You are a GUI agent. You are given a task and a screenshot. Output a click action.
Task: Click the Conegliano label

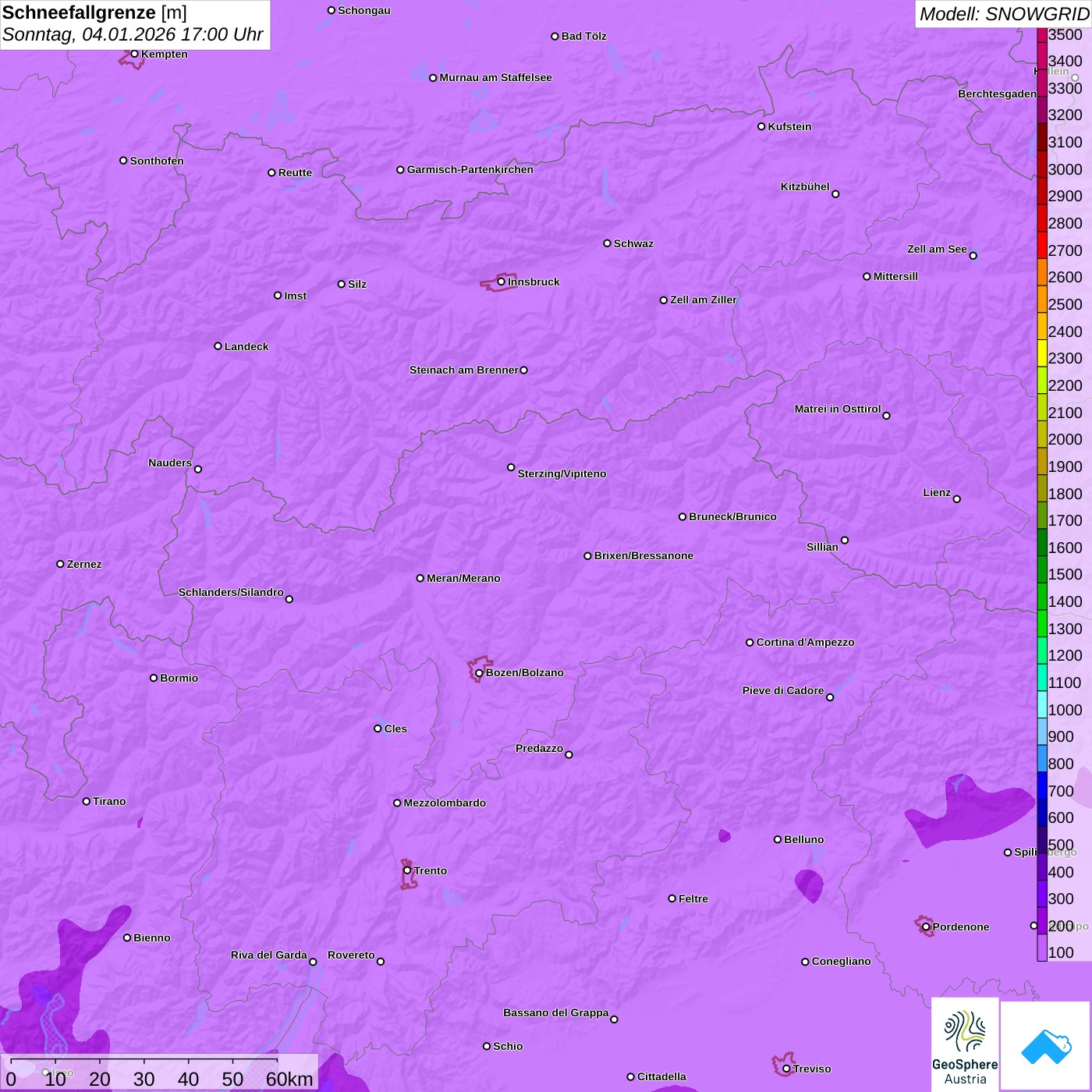(841, 961)
